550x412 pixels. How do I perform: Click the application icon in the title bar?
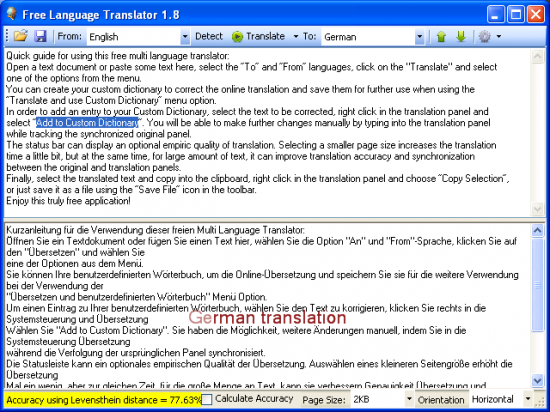click(12, 14)
